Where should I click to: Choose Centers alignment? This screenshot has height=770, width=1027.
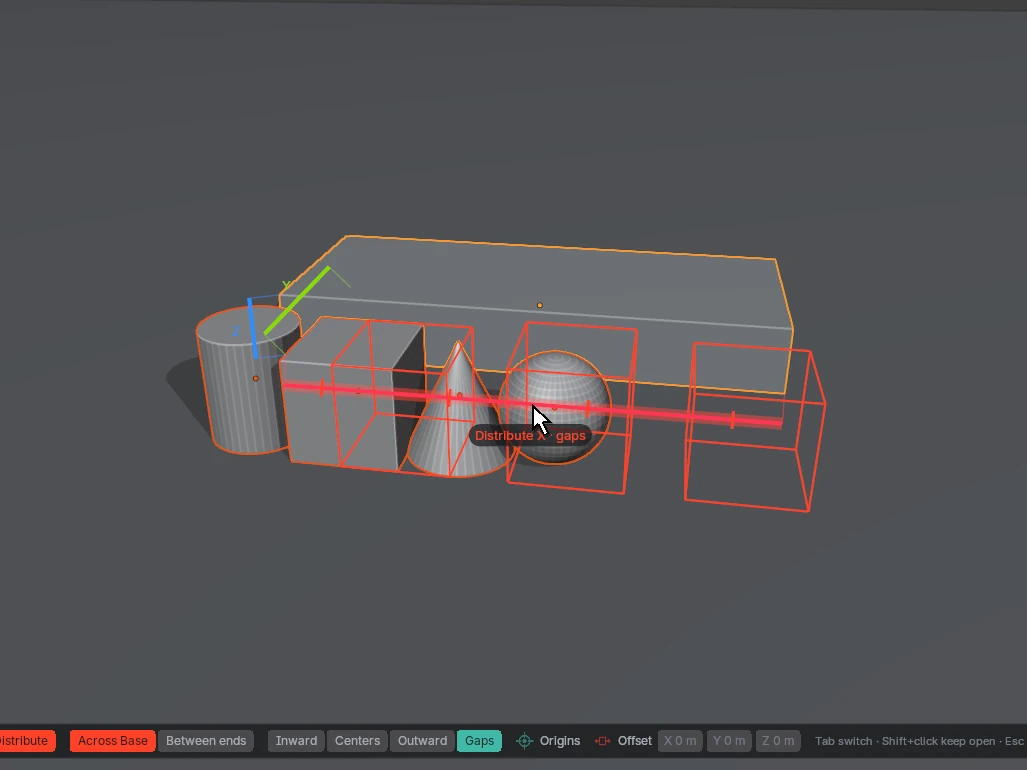tap(358, 741)
